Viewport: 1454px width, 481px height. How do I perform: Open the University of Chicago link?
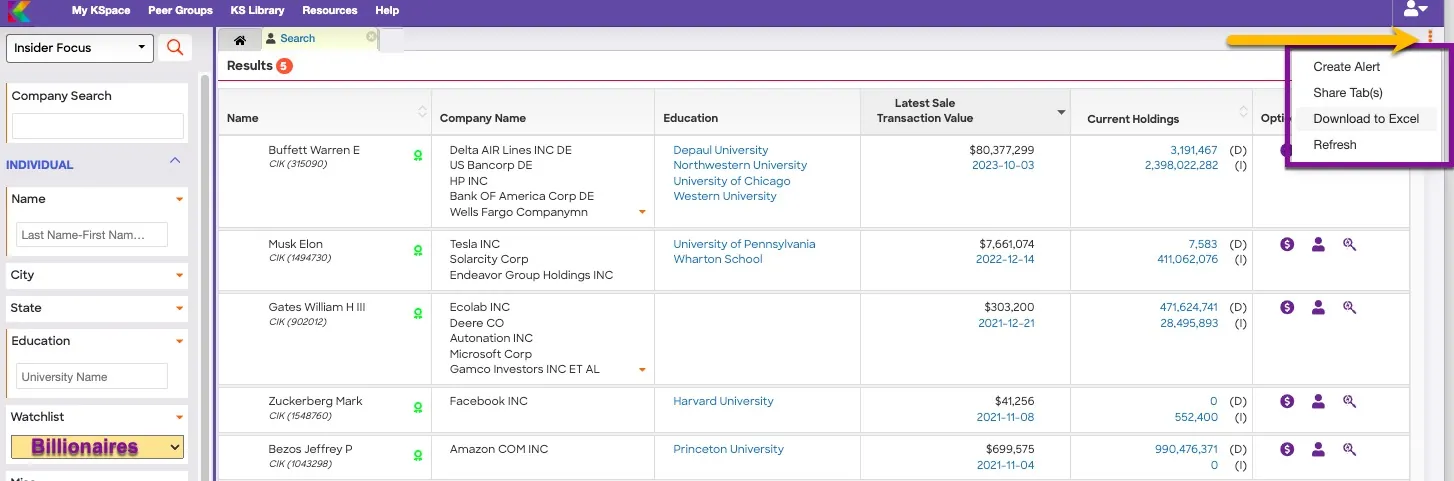(731, 181)
